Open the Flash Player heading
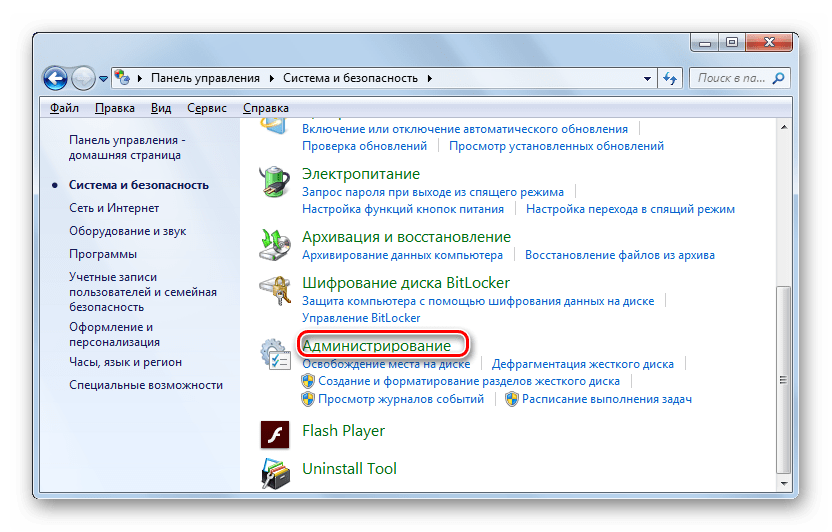Viewport: 832px width, 532px height. (343, 431)
